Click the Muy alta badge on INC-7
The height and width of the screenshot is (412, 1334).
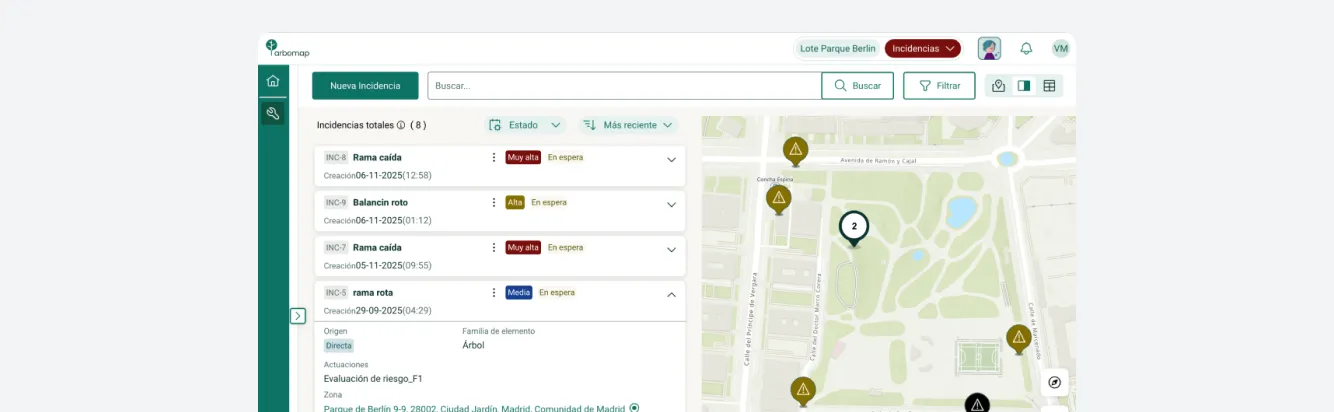coord(523,247)
